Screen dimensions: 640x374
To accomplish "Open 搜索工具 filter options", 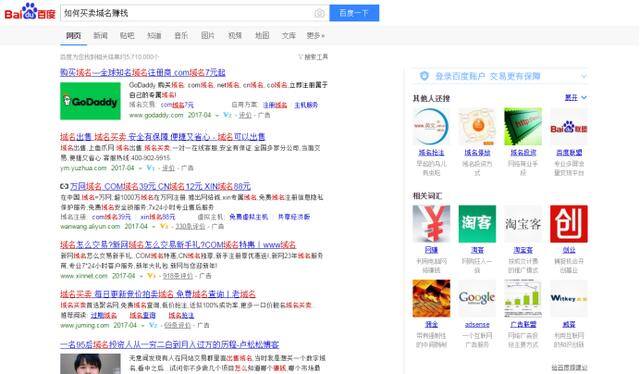I will click(313, 57).
